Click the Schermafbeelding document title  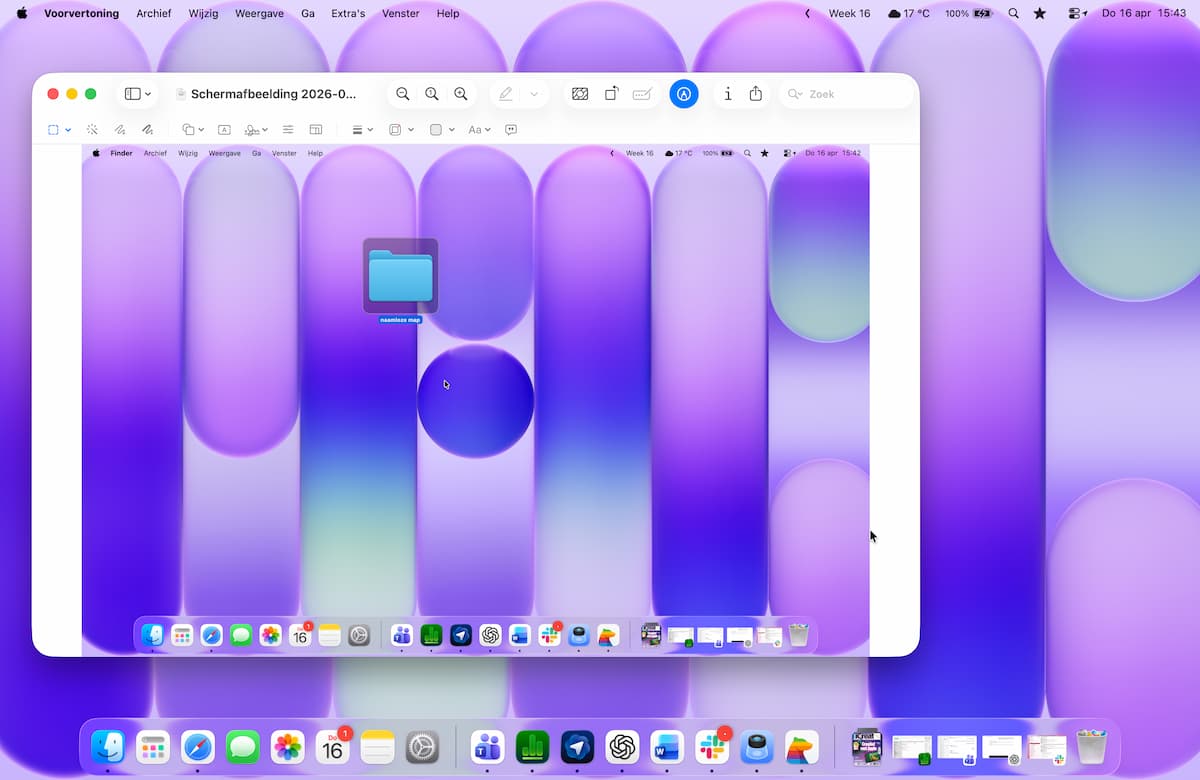pos(273,94)
